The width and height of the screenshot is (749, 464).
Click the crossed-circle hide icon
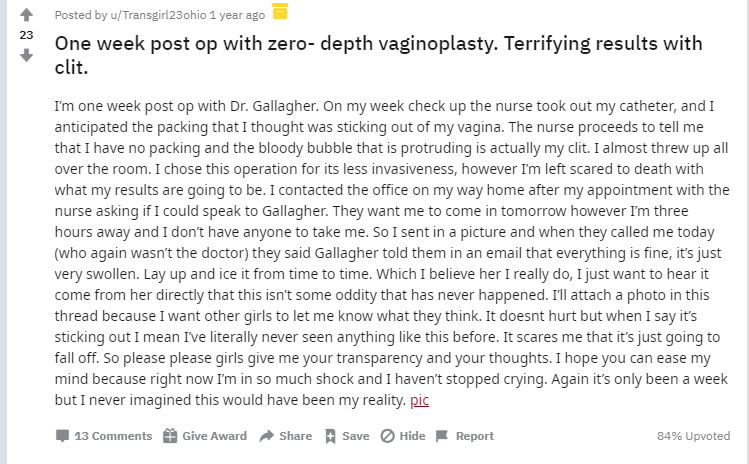pos(387,436)
